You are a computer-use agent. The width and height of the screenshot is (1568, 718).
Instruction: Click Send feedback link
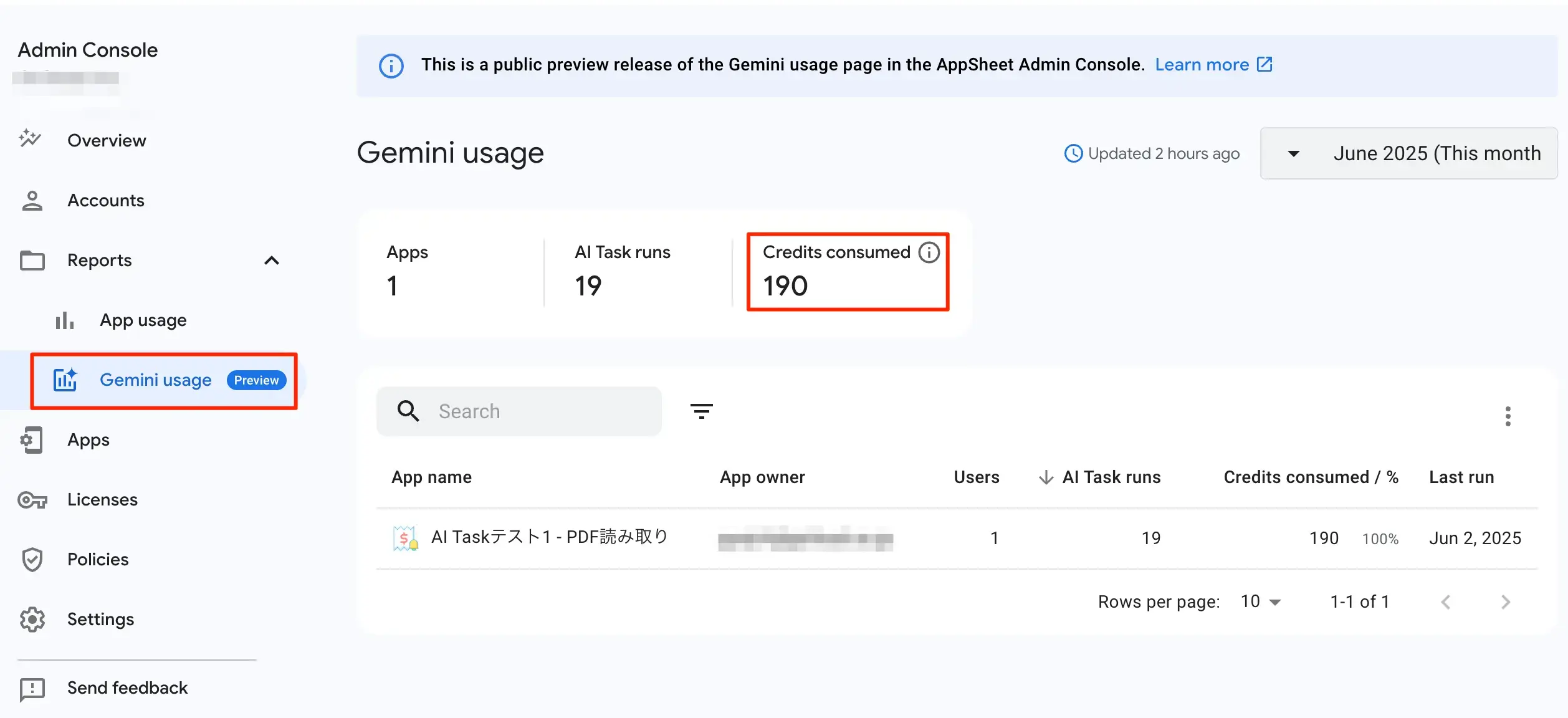click(x=128, y=687)
